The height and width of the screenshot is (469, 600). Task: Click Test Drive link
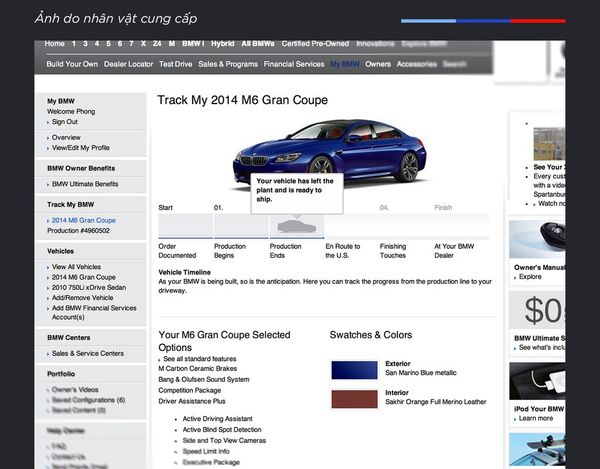pos(176,64)
